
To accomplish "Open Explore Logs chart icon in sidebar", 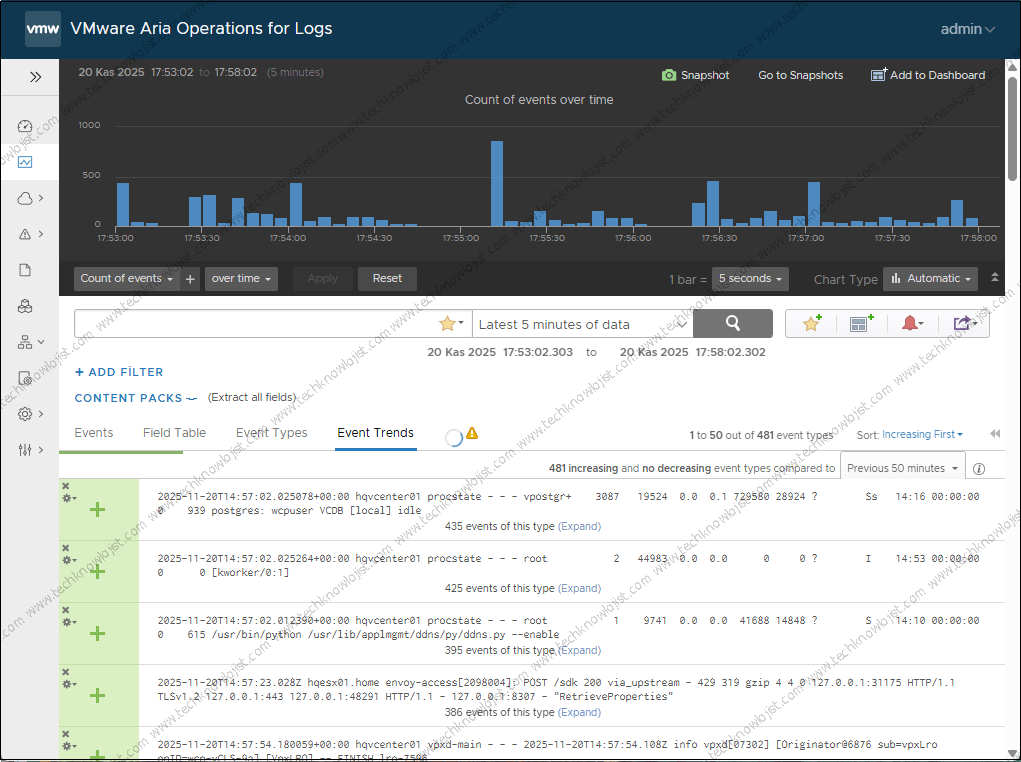I will click(25, 162).
